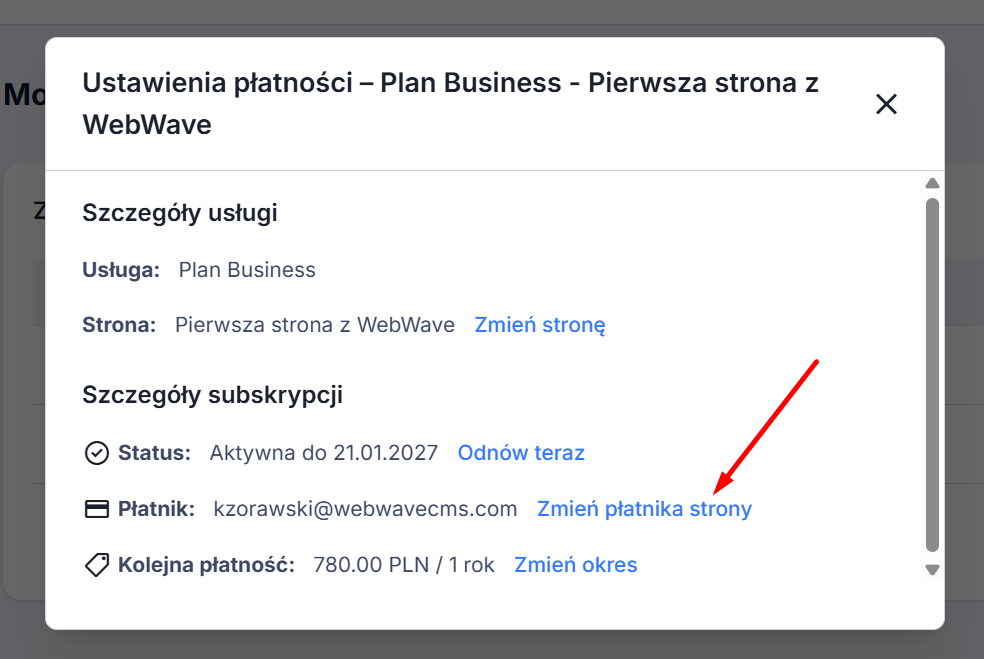The width and height of the screenshot is (984, 659).
Task: Click the Plan Business service value
Action: [x=247, y=270]
